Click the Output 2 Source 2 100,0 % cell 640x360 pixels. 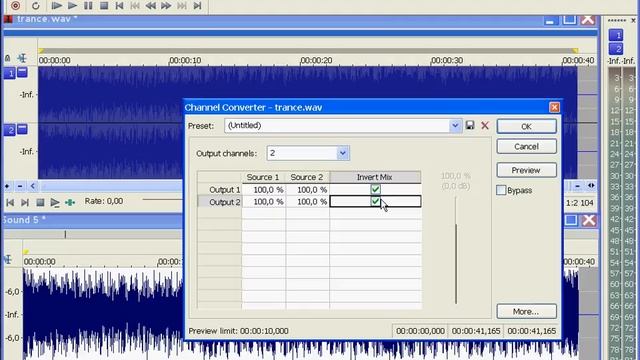pyautogui.click(x=307, y=202)
